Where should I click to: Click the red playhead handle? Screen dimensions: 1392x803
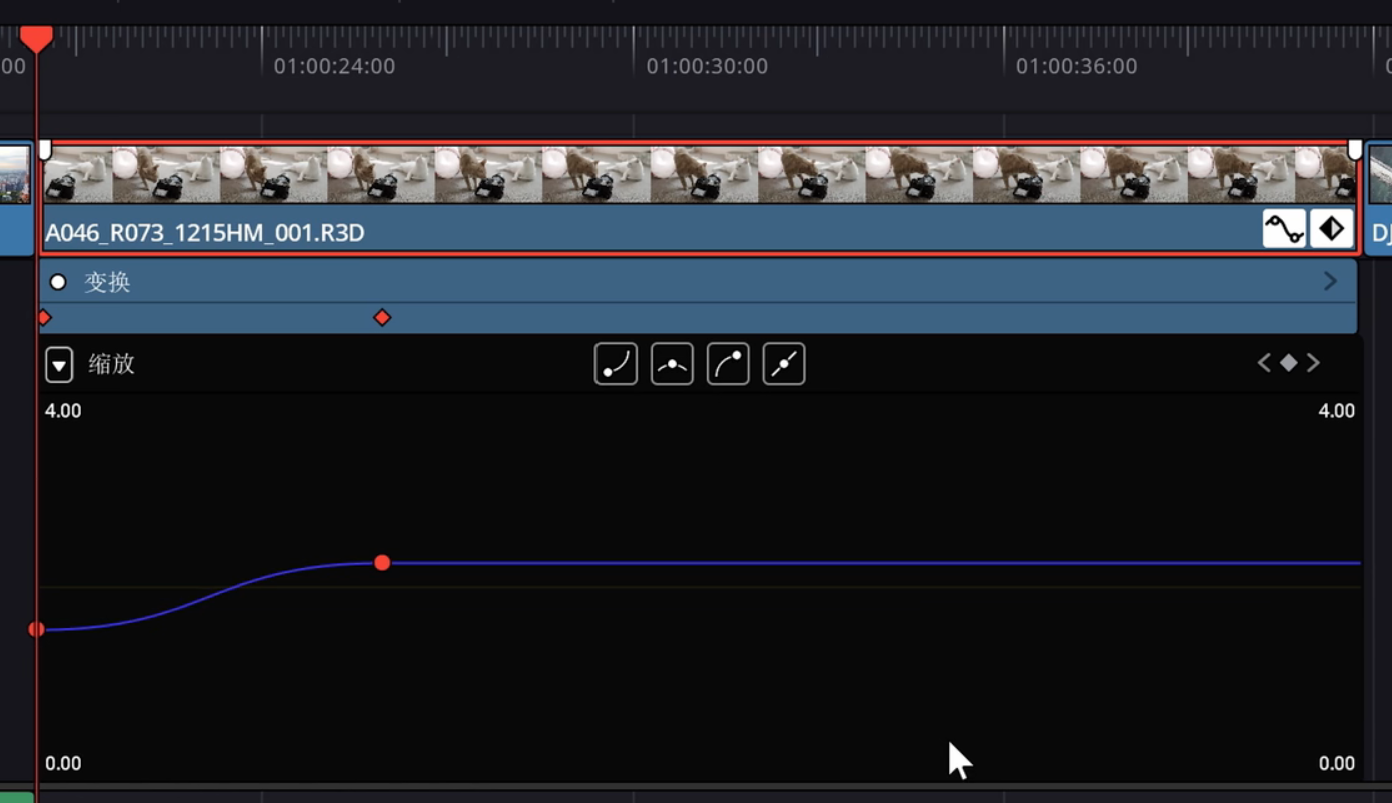click(37, 39)
